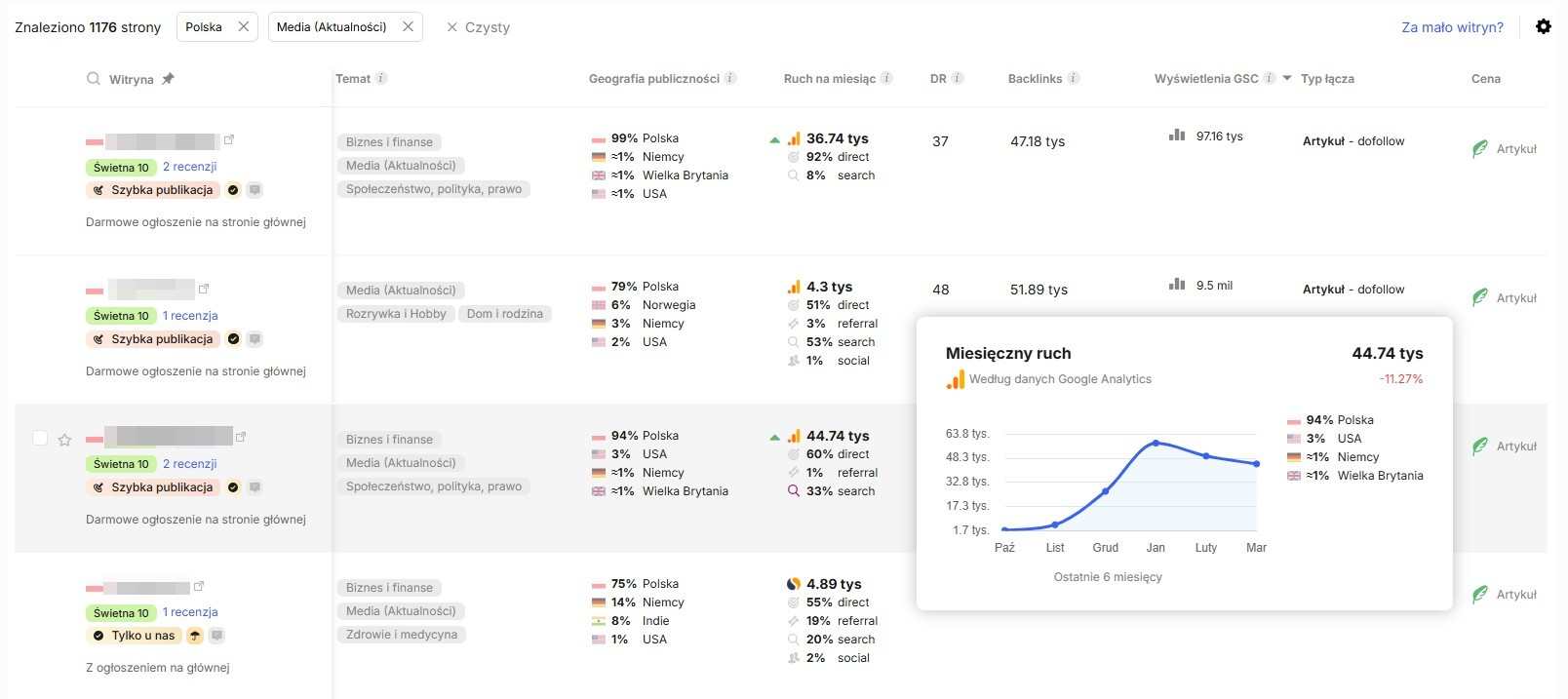Viewport: 1568px width, 699px height.
Task: Open the 'Za mało witryn?' link
Action: point(1452,27)
